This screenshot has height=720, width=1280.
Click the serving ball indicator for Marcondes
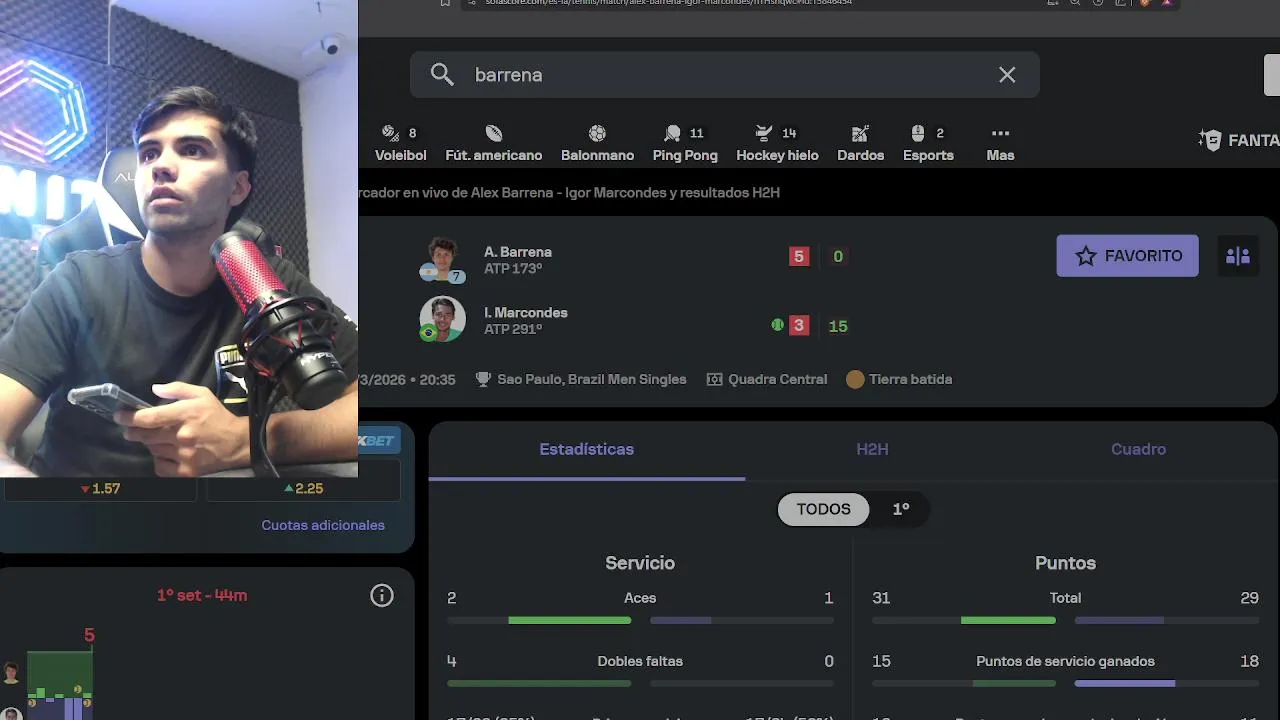point(777,325)
